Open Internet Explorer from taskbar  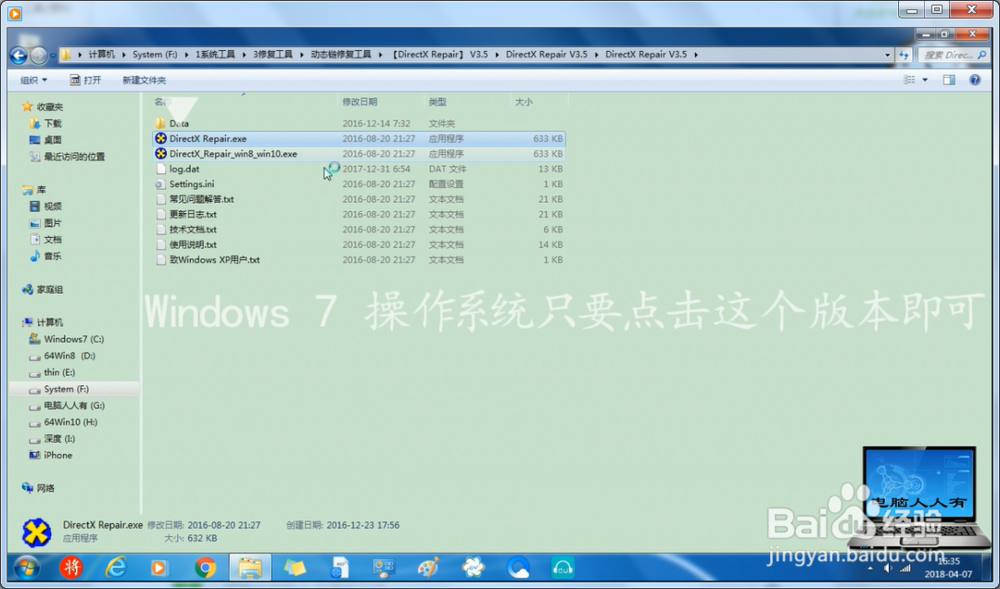pyautogui.click(x=115, y=567)
